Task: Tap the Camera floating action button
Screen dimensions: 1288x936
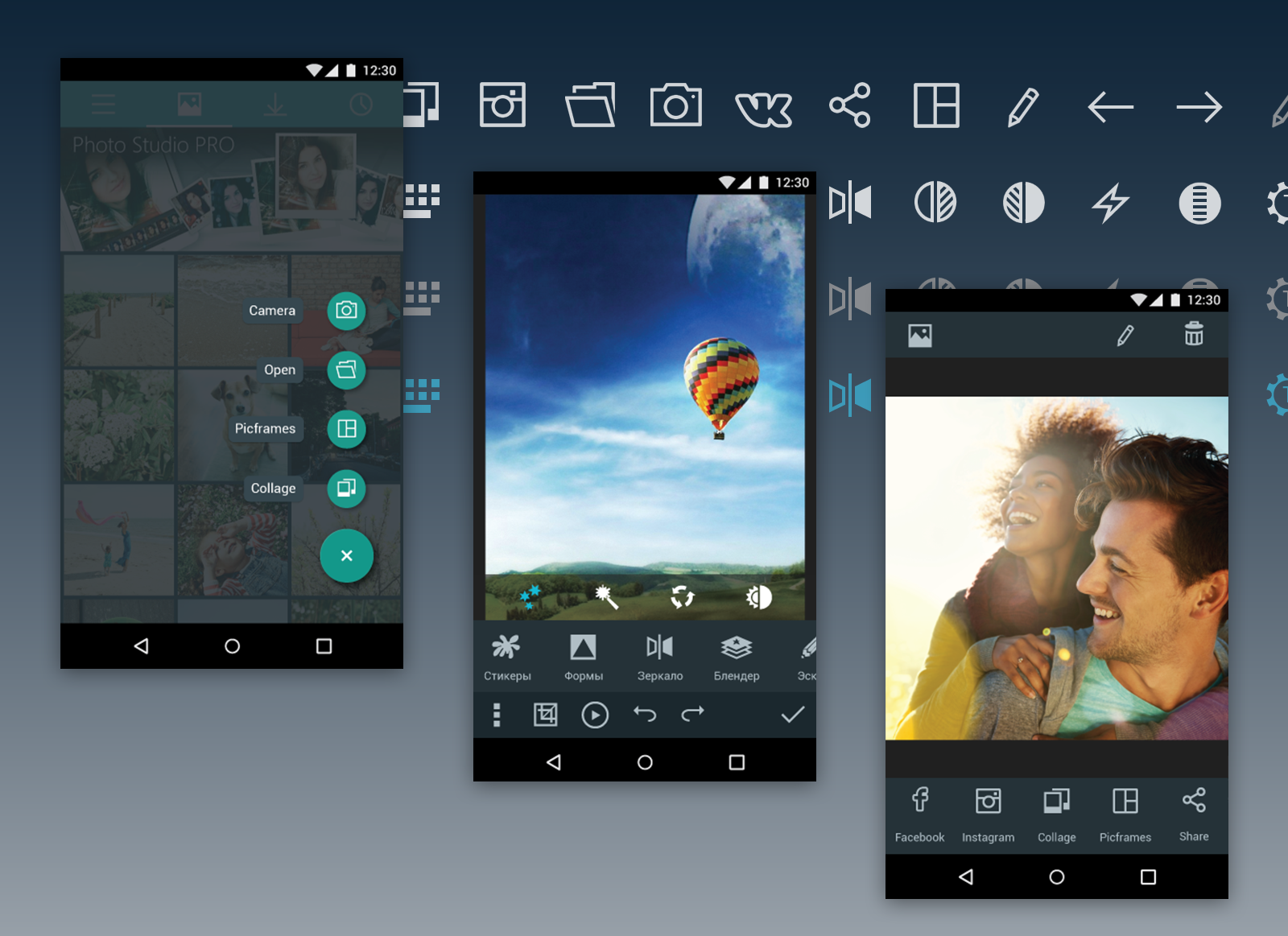Action: 346,311
